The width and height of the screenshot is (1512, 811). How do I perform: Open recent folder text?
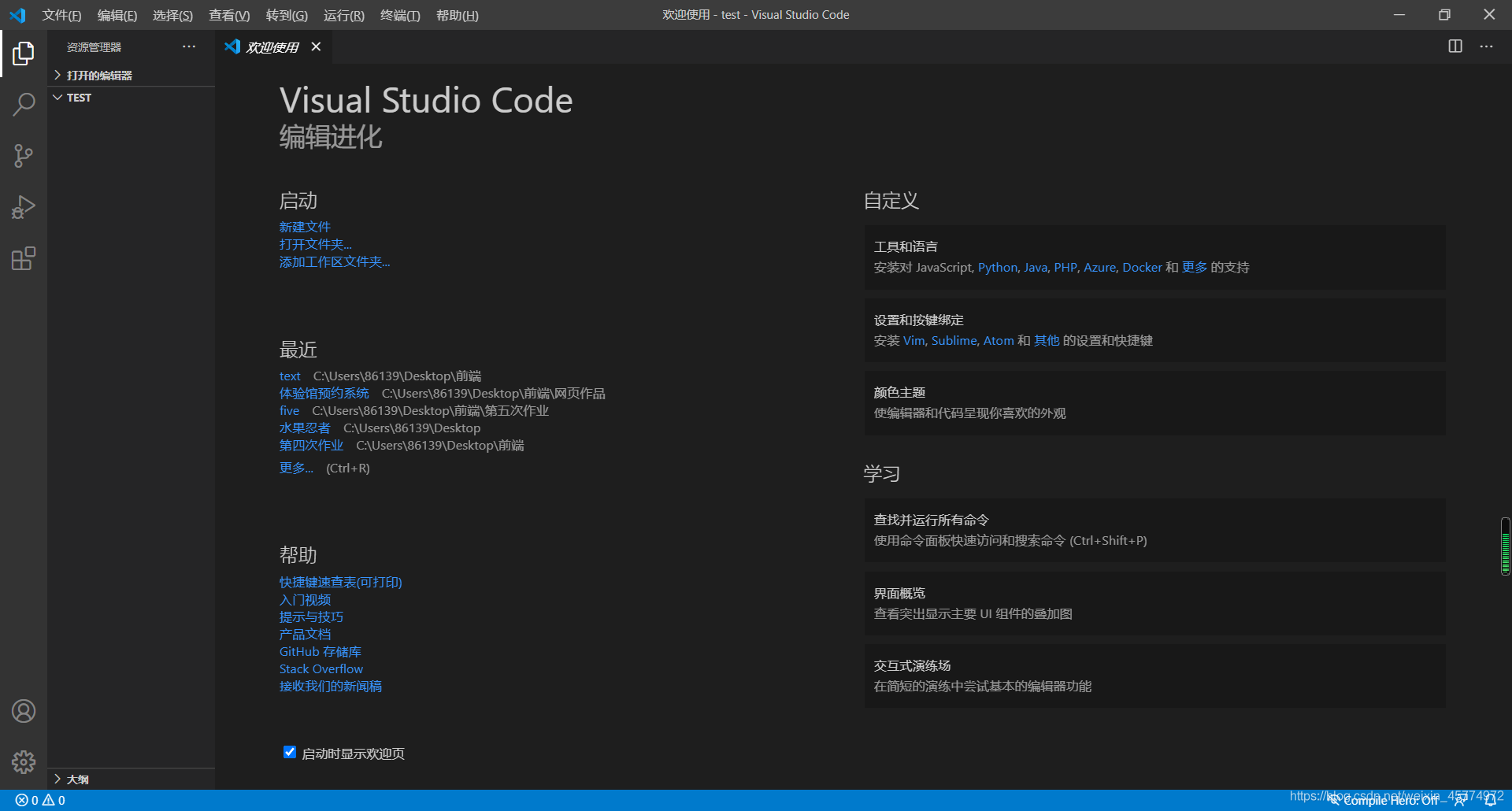point(290,376)
